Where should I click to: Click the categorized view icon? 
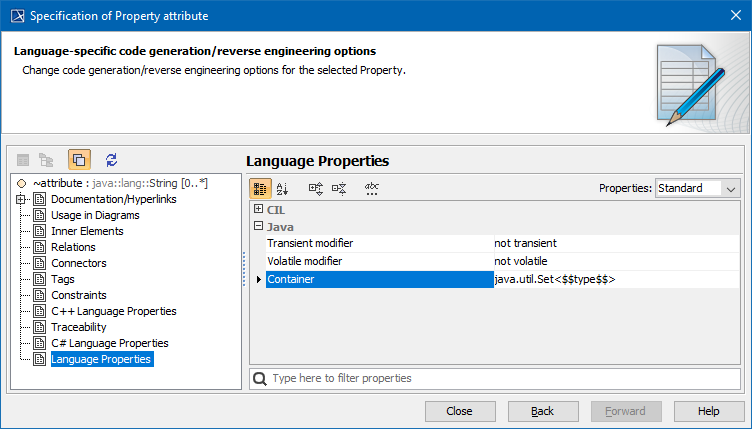(x=260, y=188)
